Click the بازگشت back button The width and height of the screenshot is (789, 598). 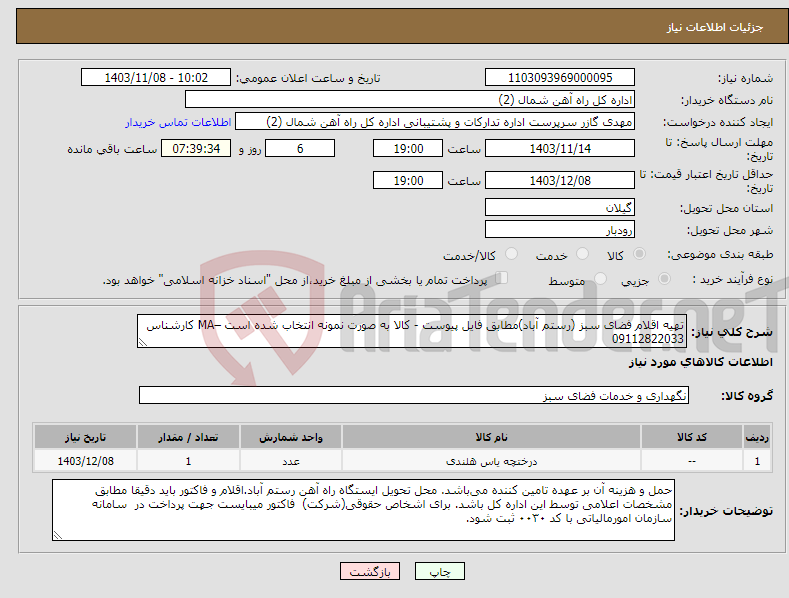(370, 571)
